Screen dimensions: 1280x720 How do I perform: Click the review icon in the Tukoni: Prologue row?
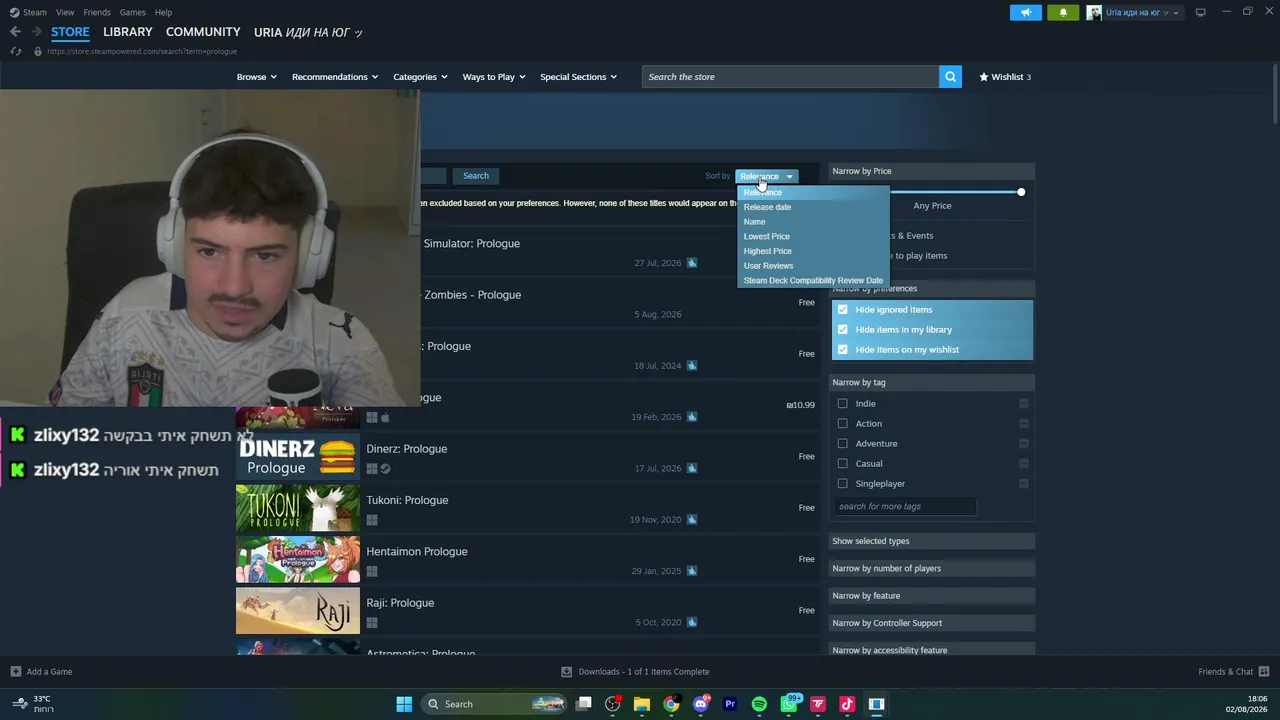[x=691, y=520]
